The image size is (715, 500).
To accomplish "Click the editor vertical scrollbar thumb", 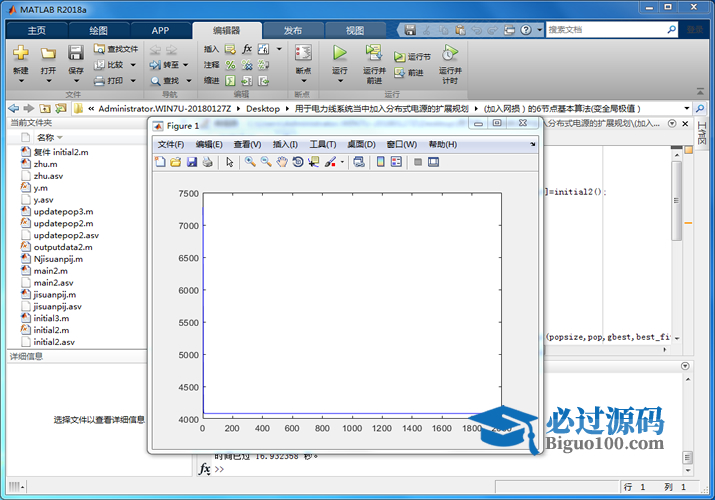I will pos(676,201).
